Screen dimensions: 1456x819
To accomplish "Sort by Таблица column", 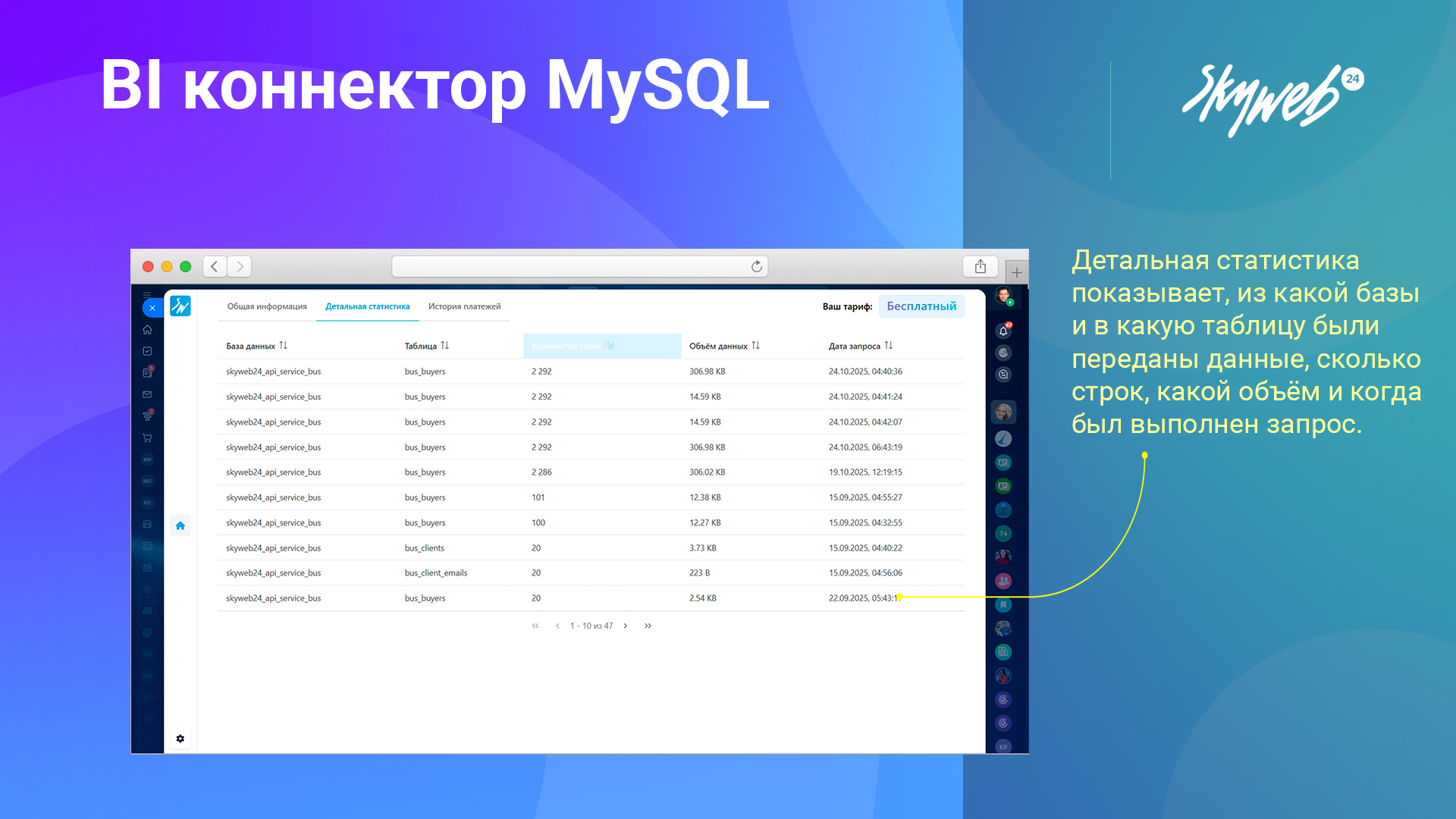I will coord(445,346).
